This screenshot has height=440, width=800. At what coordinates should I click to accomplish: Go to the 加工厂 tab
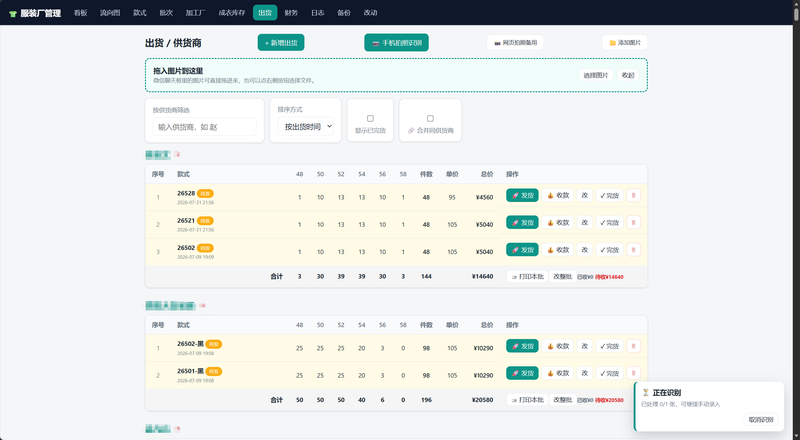(195, 13)
